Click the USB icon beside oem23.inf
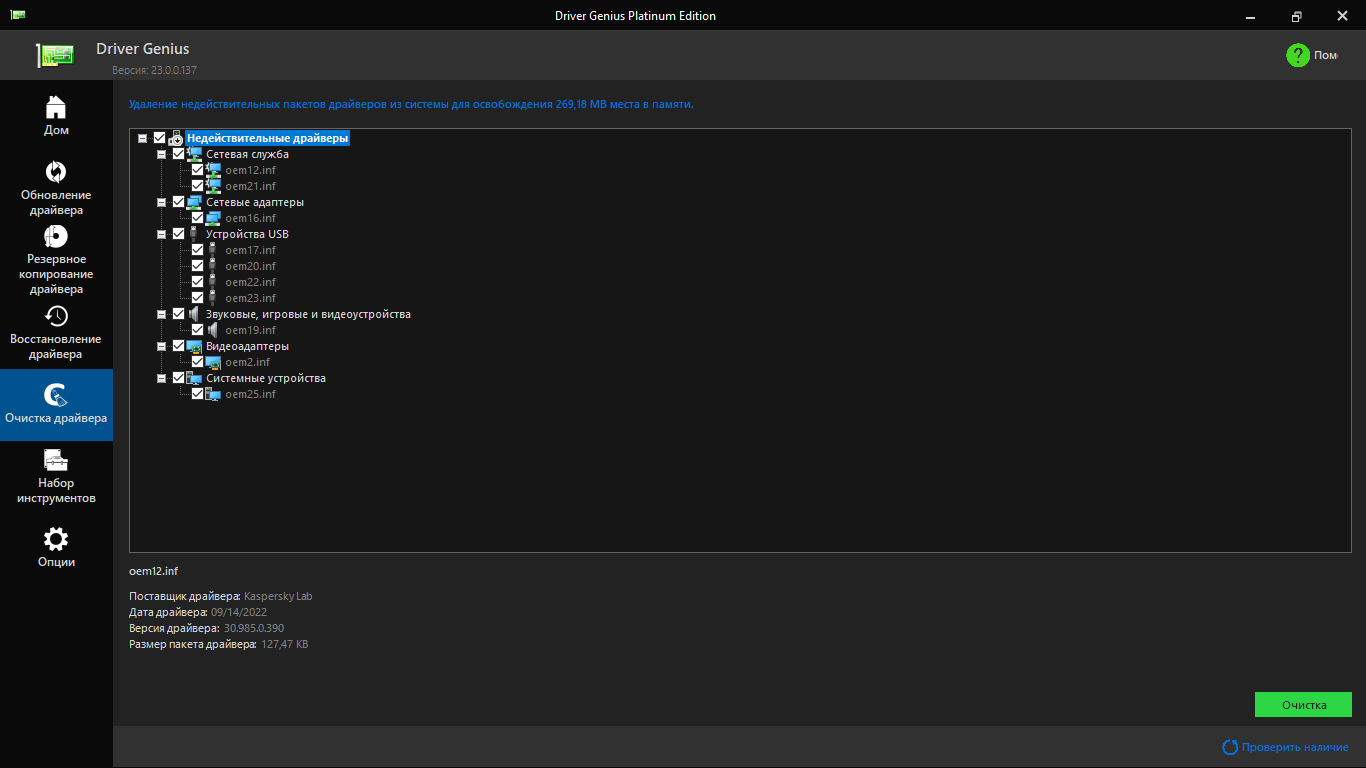The image size is (1366, 768). [212, 298]
